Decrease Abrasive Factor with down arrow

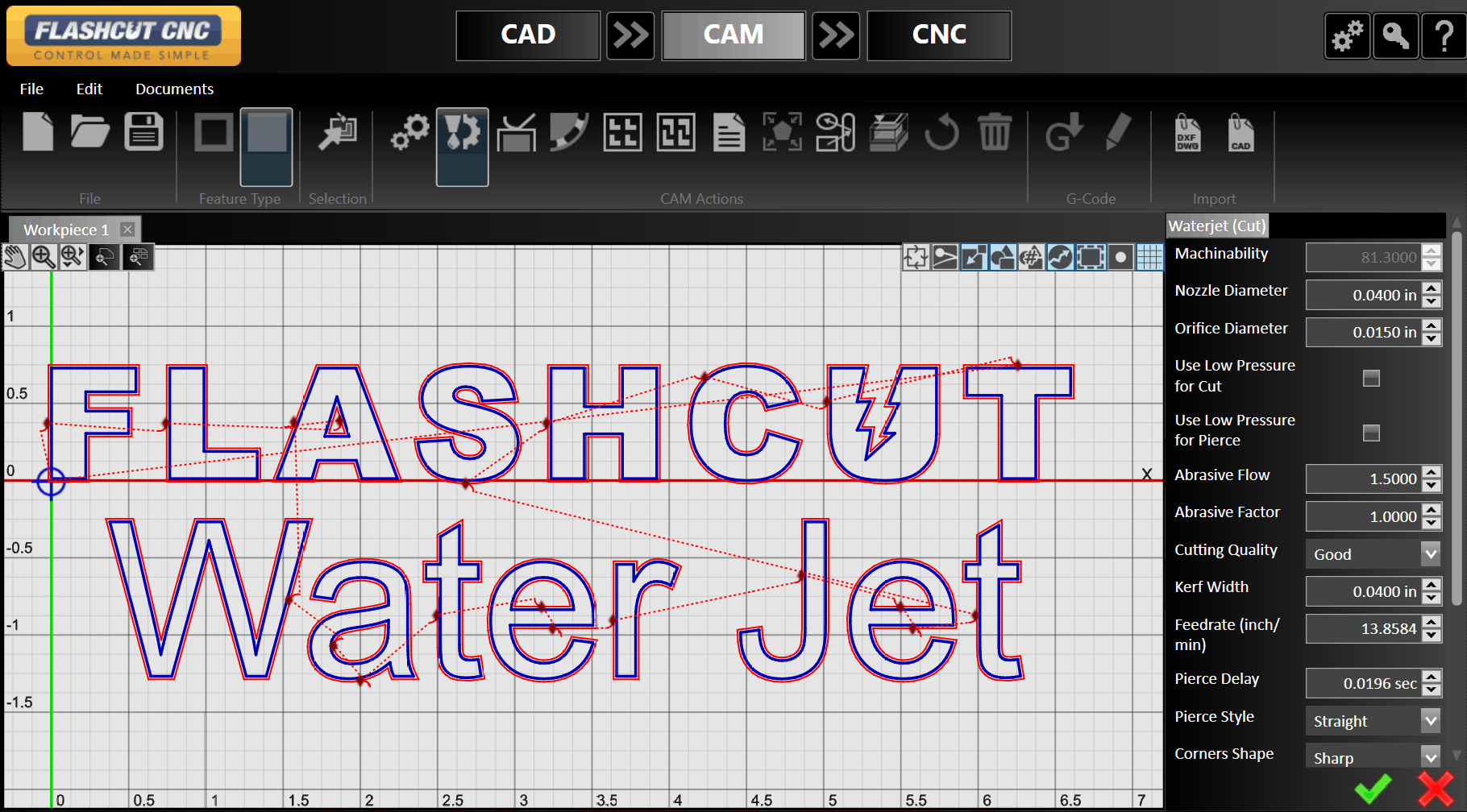pyautogui.click(x=1432, y=524)
